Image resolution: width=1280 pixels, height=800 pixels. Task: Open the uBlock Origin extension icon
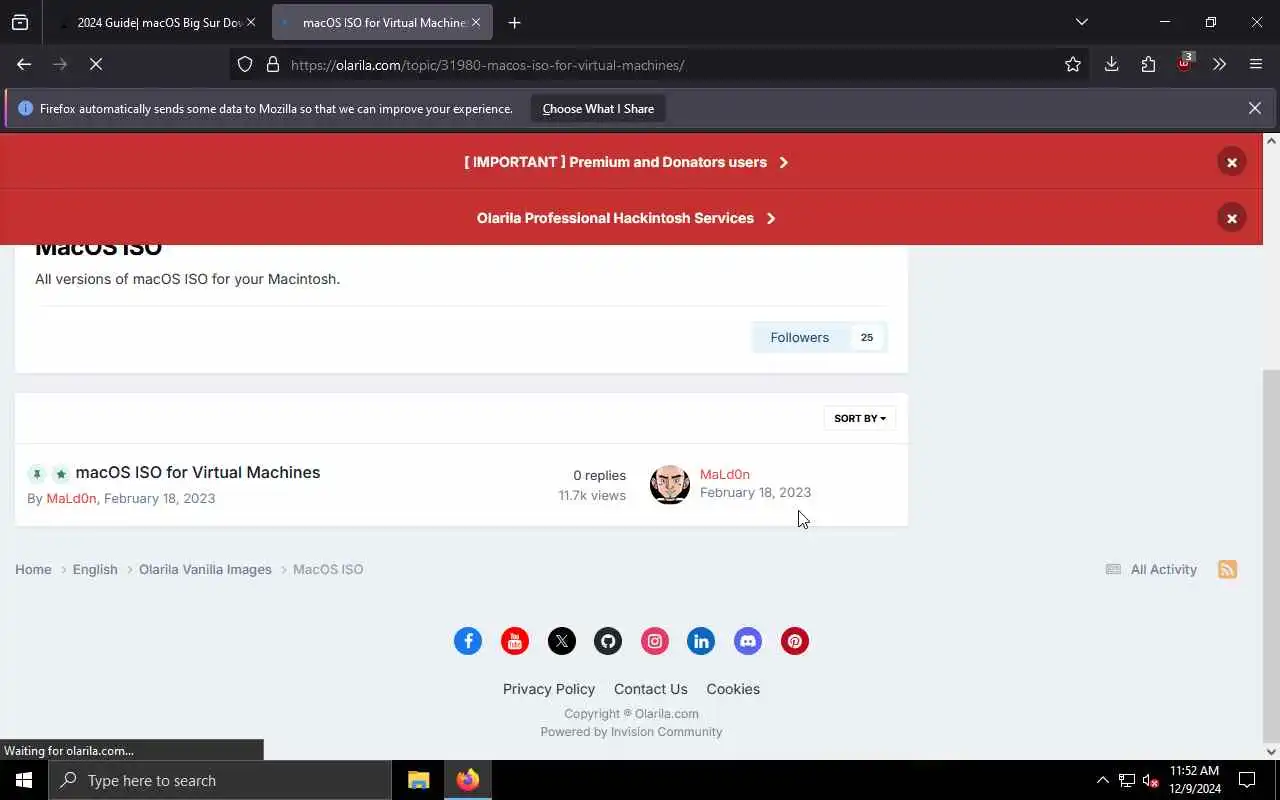point(1184,62)
